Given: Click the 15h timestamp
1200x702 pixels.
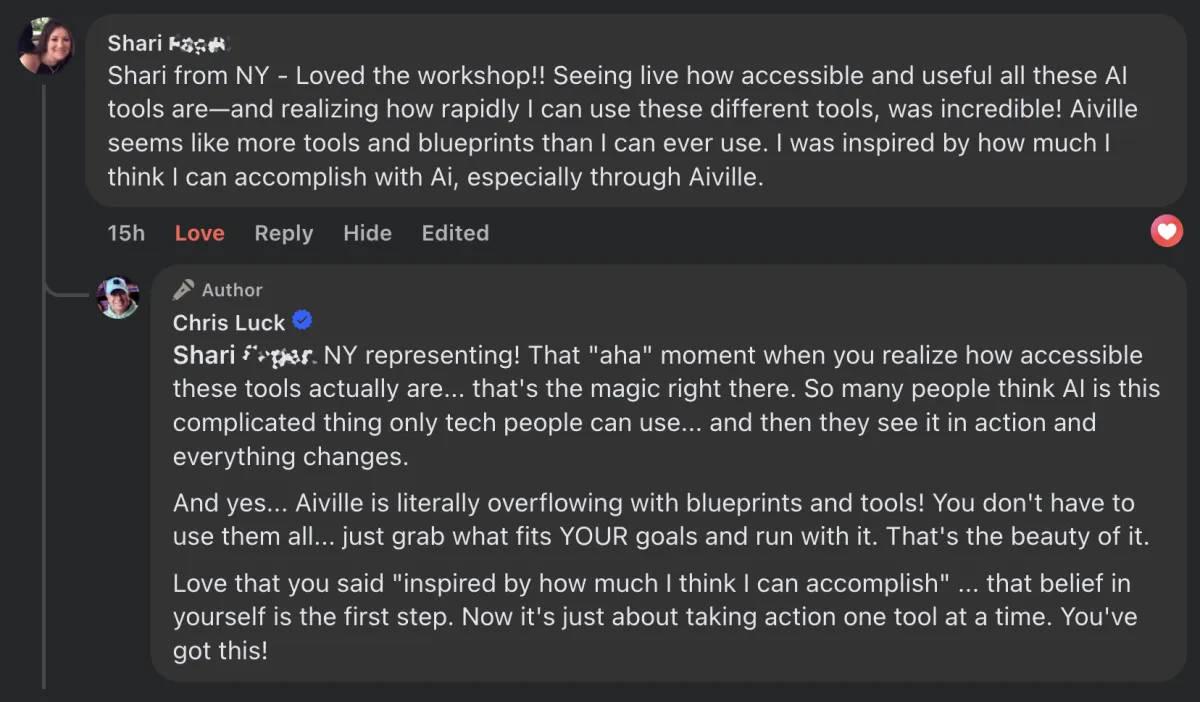Looking at the screenshot, I should tap(126, 233).
